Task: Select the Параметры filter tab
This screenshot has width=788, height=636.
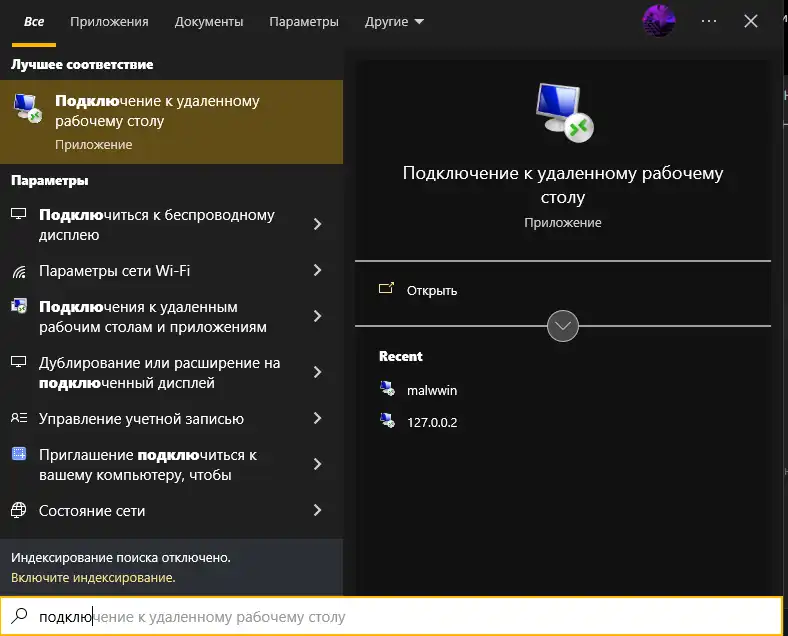Action: point(304,21)
